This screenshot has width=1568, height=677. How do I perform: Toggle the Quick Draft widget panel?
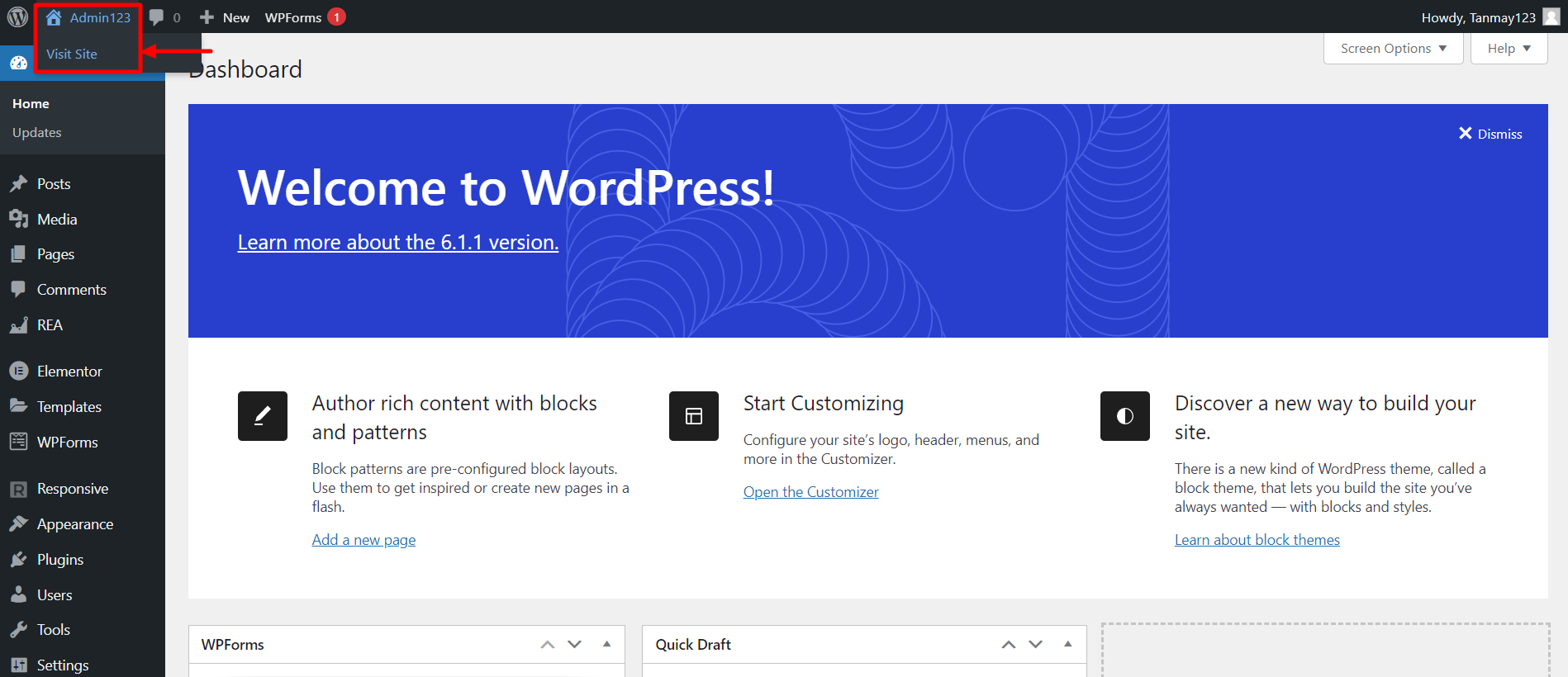(x=1068, y=644)
